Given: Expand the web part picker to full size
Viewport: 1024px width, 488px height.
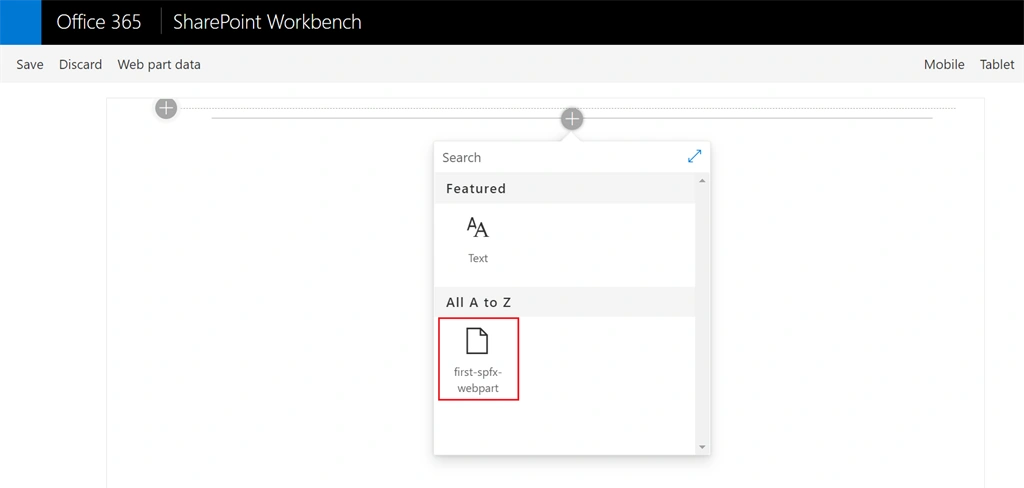Looking at the screenshot, I should (694, 157).
